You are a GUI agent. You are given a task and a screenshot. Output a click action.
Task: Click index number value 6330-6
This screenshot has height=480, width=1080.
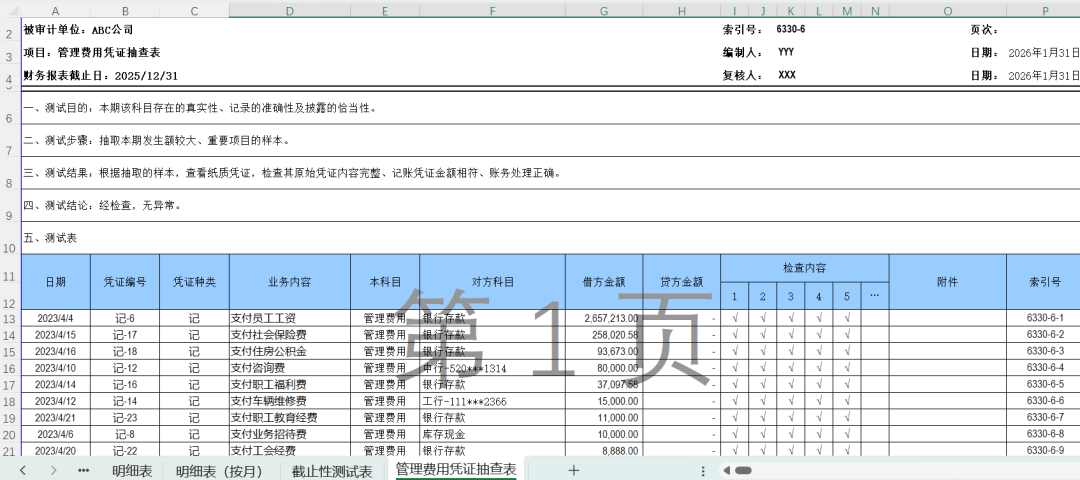(791, 29)
